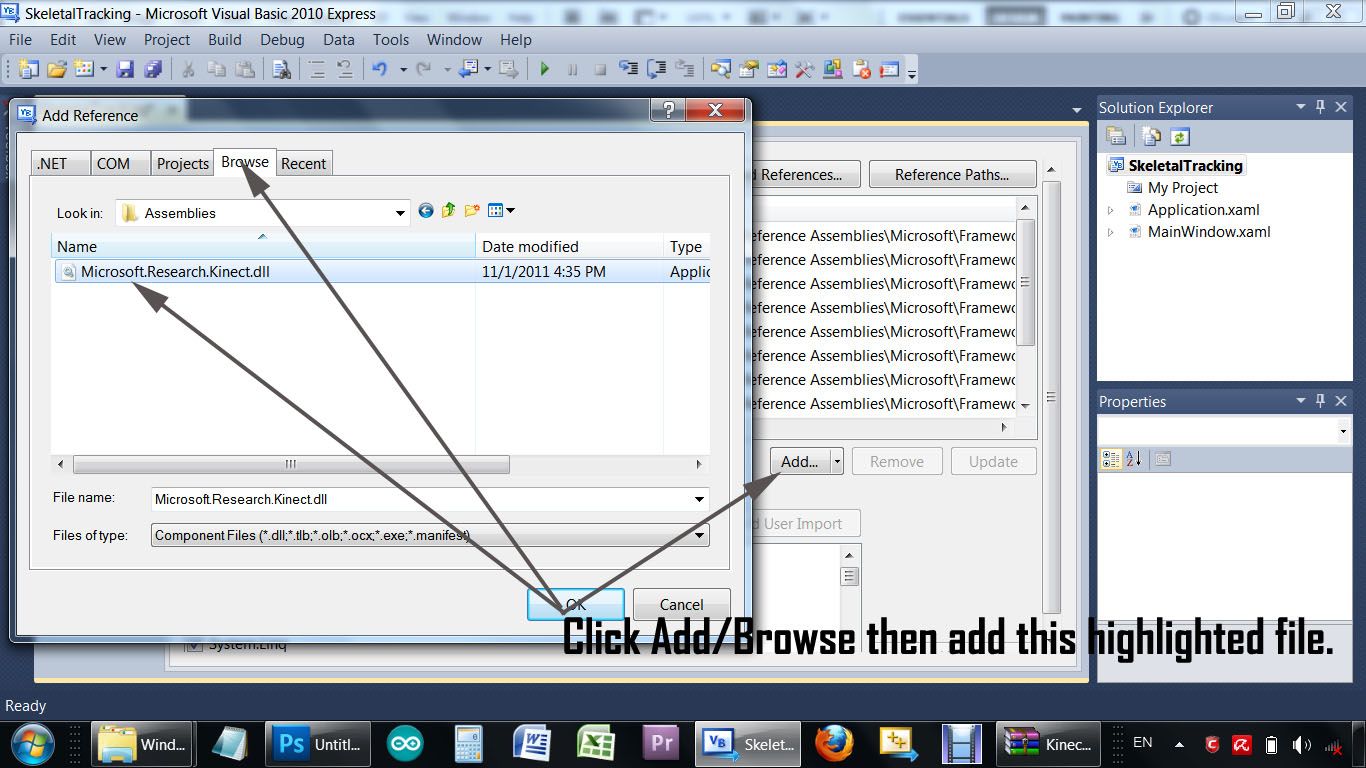Click the Cut toolbar icon

[188, 68]
